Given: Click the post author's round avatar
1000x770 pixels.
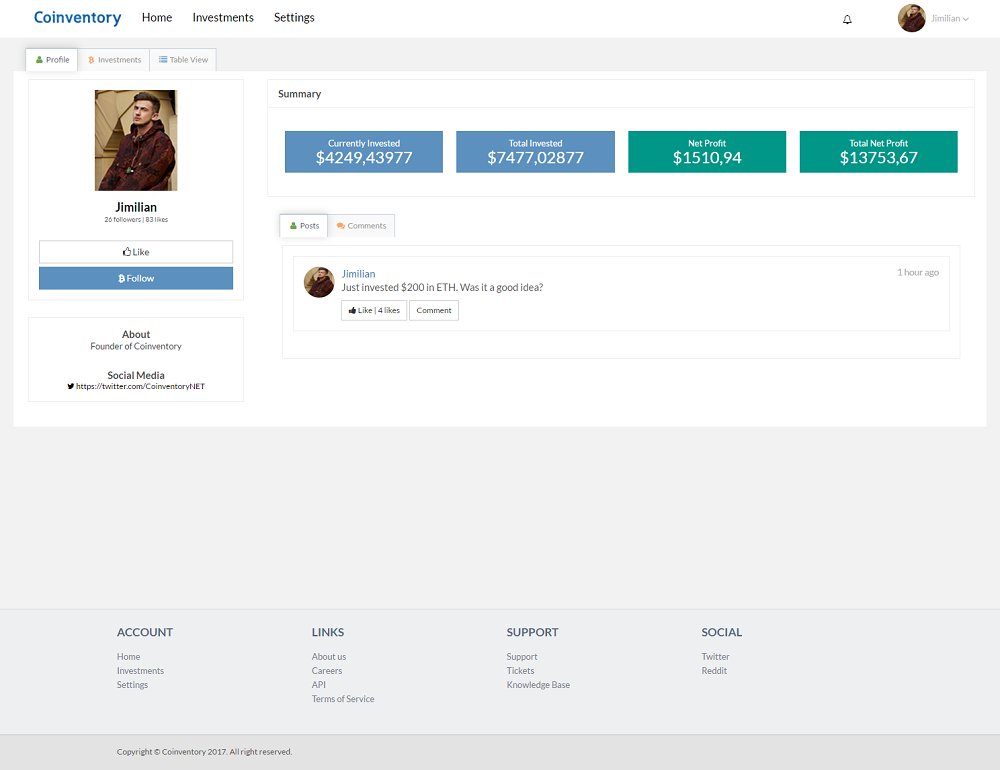Looking at the screenshot, I should [x=319, y=282].
